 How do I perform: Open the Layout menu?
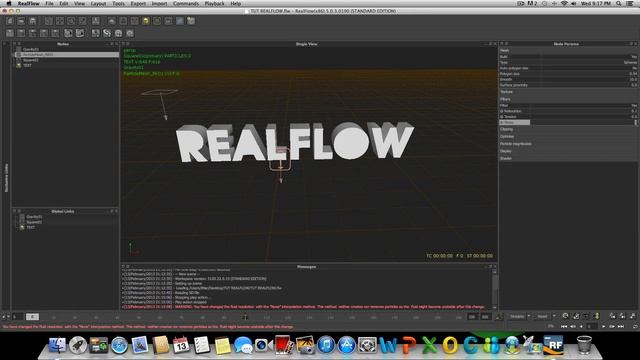(98, 3)
